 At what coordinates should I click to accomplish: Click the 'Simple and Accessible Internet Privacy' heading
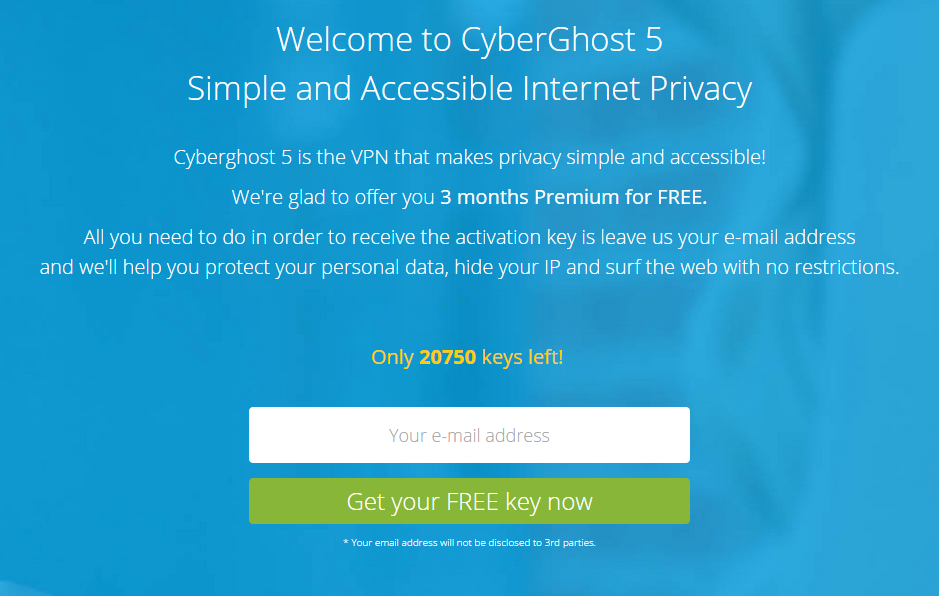[470, 90]
